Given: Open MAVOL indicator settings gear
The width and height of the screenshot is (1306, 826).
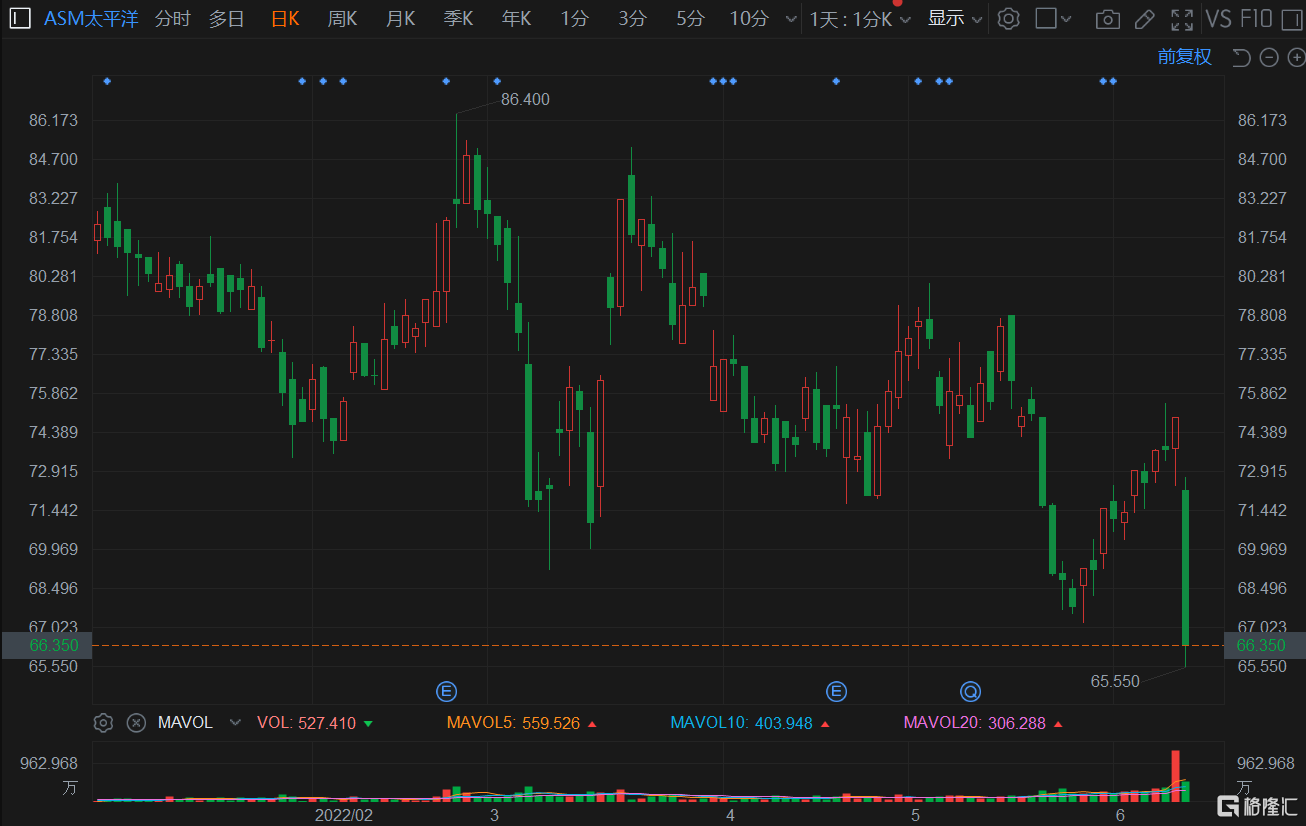Looking at the screenshot, I should (103, 723).
